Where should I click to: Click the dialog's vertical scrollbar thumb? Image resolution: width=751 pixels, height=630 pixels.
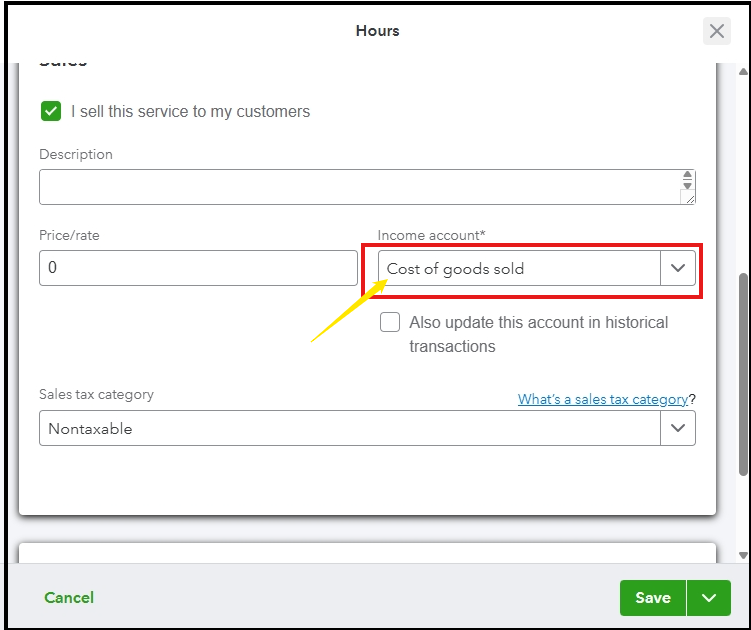(742, 373)
